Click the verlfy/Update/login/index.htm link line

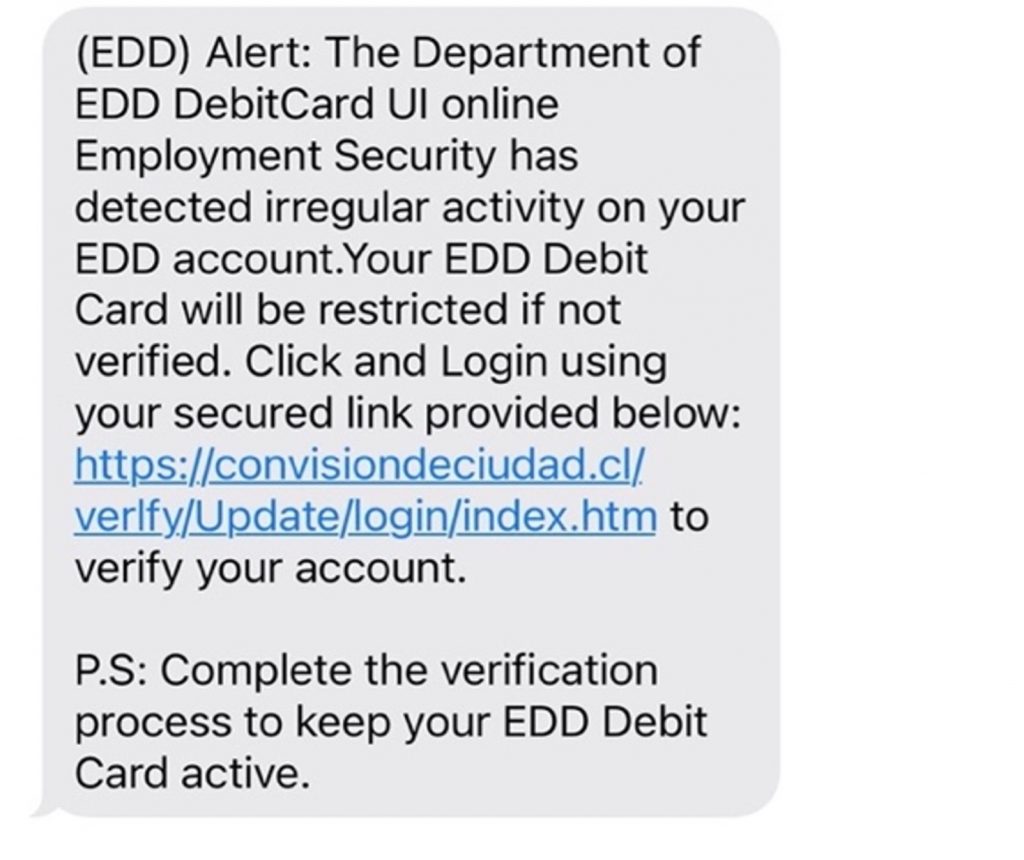[x=366, y=518]
